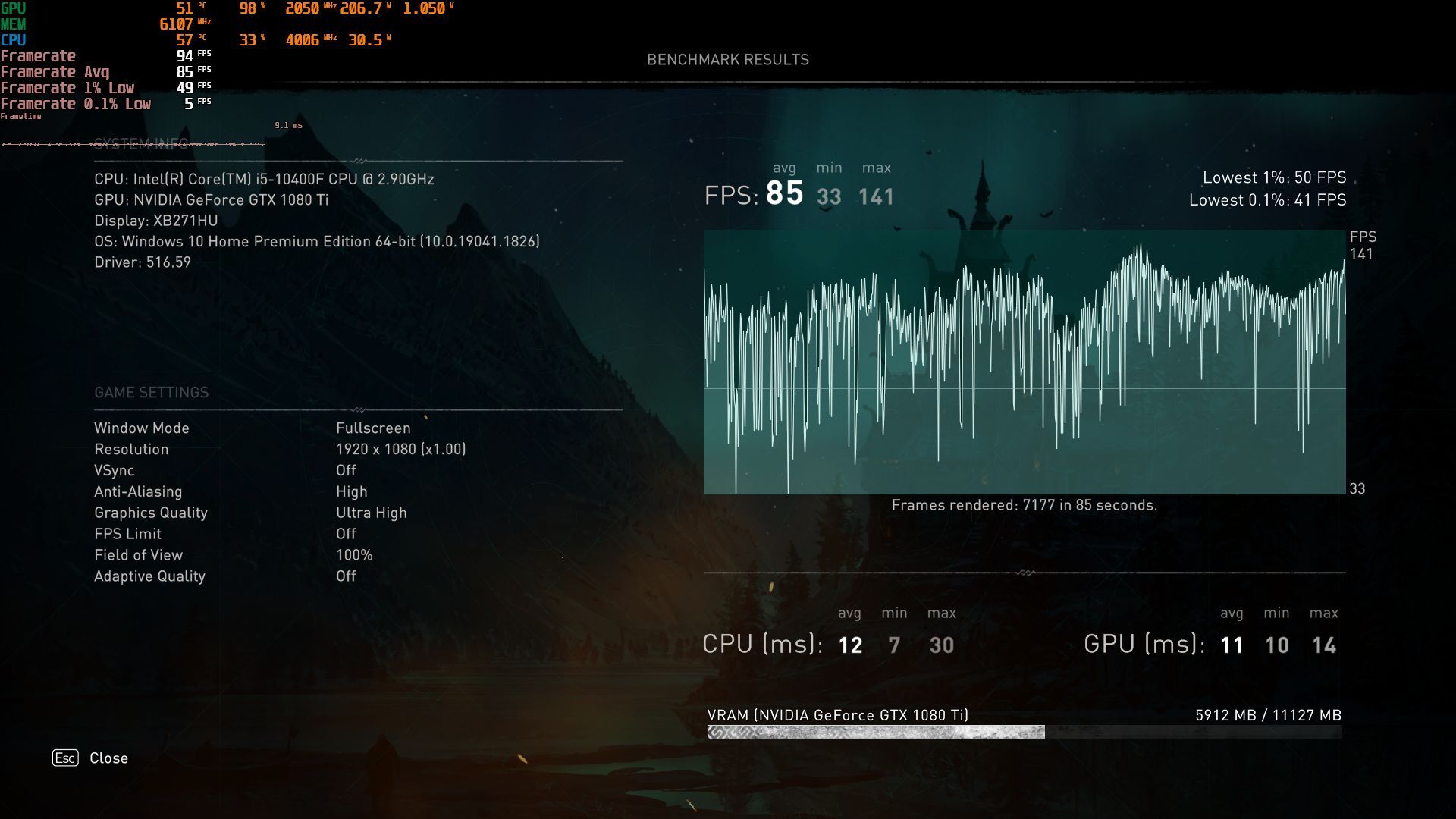Screen dimensions: 1456x819
Task: Click the Anti-Aliasing High value
Action: tap(351, 491)
